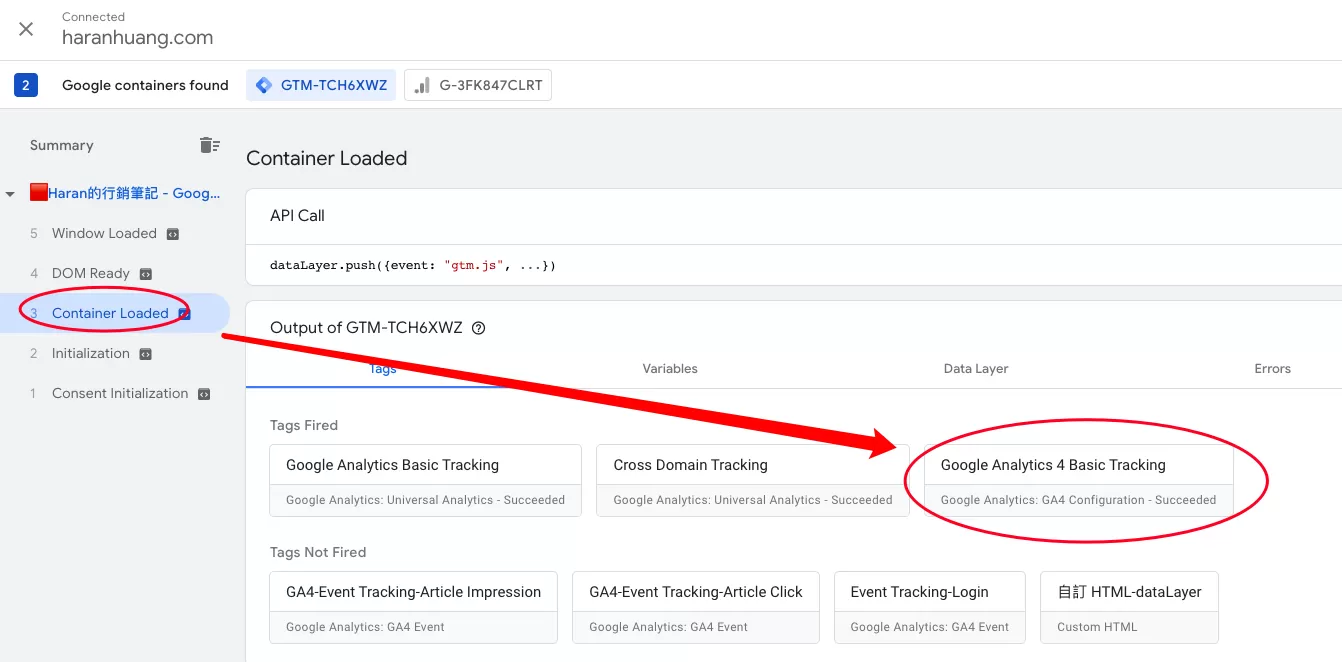Click the code icon beside Window Loaded
1342x662 pixels.
(172, 234)
